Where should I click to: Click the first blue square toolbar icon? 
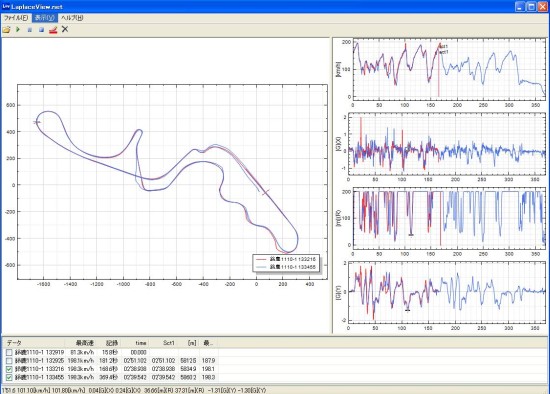[x=30, y=30]
